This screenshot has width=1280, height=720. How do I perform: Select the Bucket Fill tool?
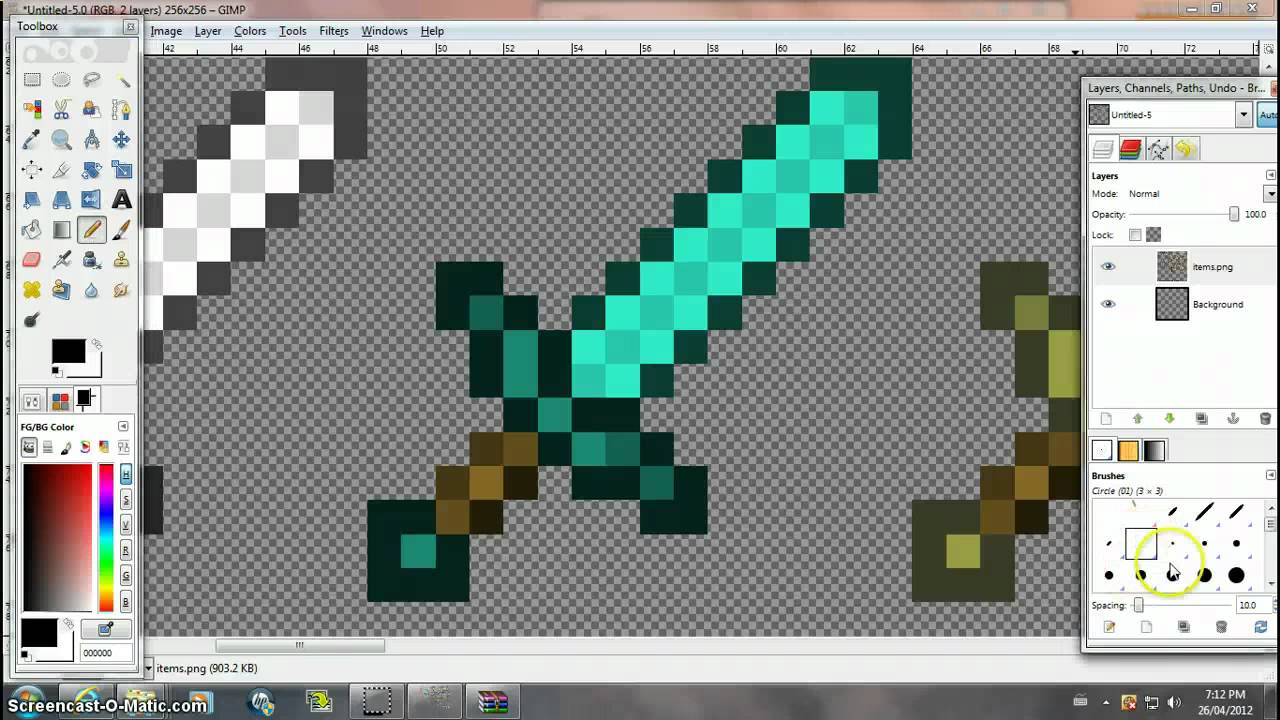tap(32, 230)
